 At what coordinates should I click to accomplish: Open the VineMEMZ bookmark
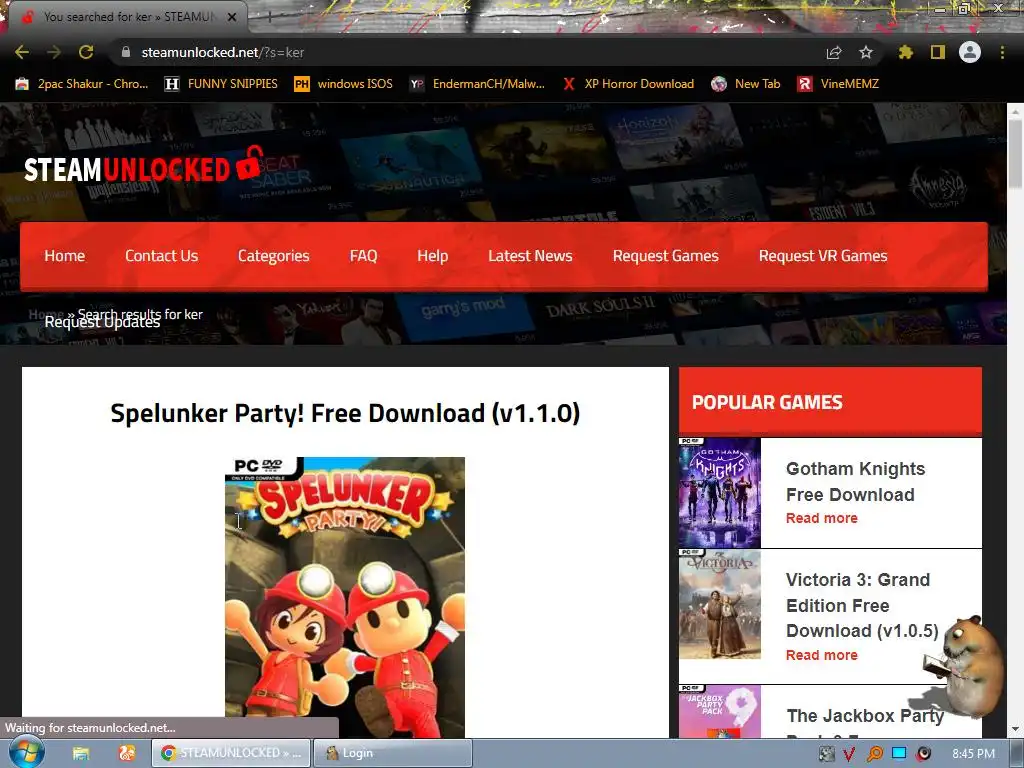click(839, 84)
